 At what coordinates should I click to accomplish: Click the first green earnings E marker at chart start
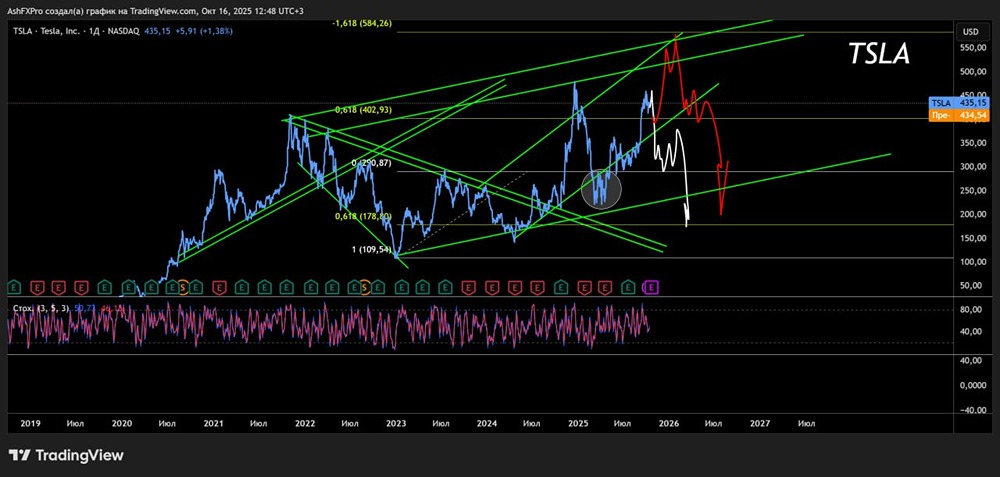[14, 288]
